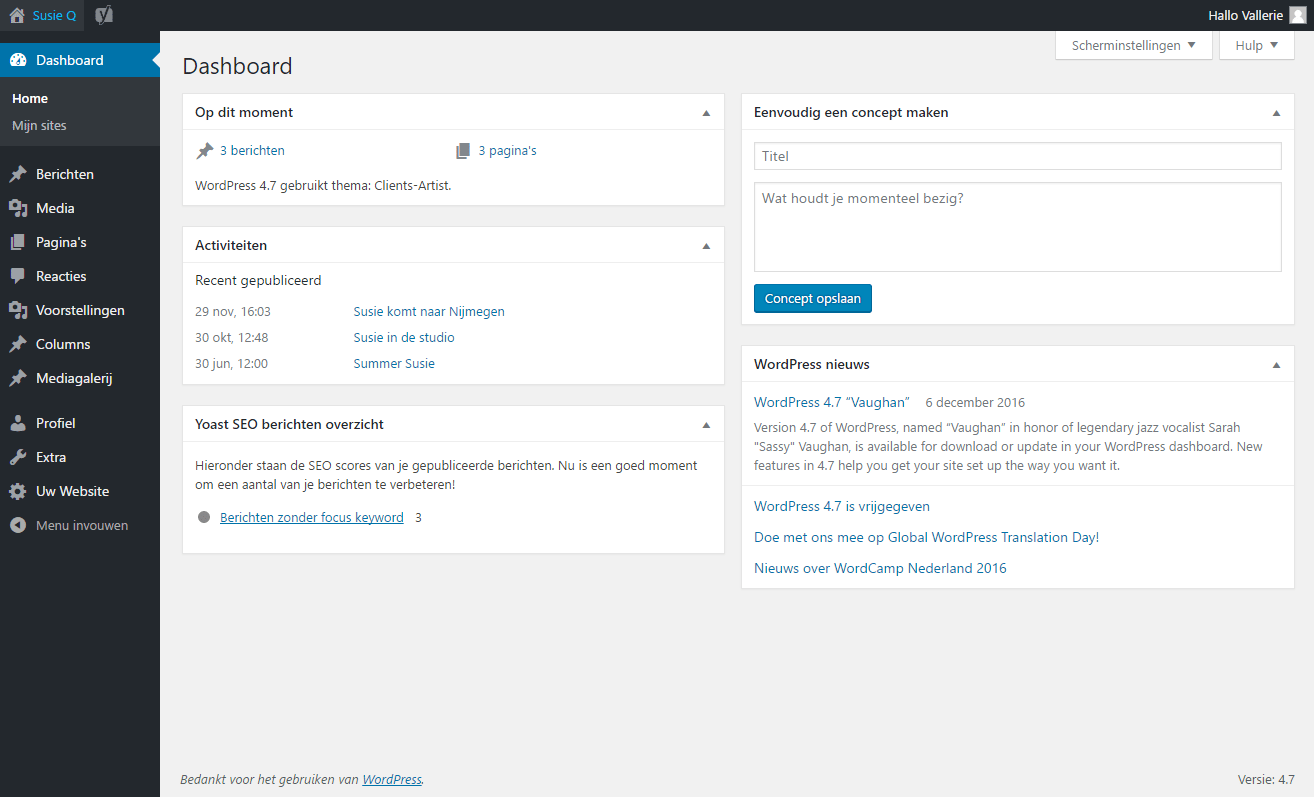The width and height of the screenshot is (1314, 797).
Task: Click the Voorstellingen sidebar icon
Action: [x=18, y=310]
